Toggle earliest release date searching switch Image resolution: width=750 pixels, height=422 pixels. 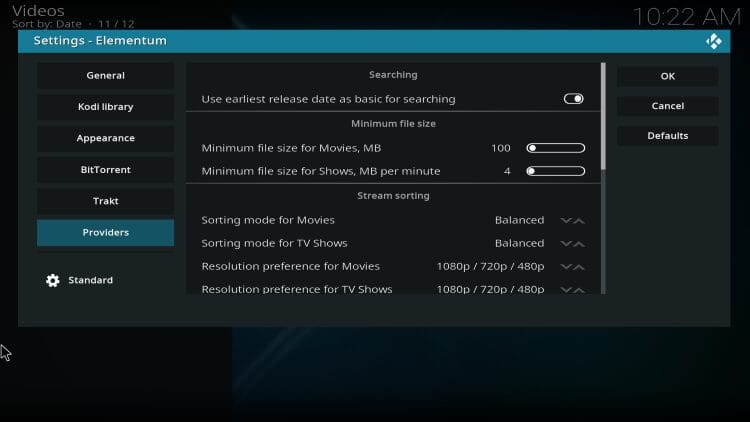coord(574,99)
